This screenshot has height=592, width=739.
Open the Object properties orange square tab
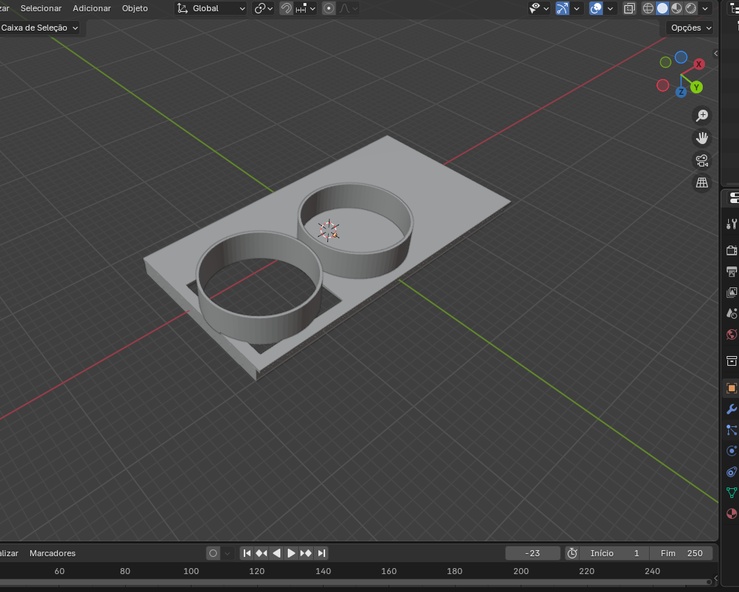(731, 388)
